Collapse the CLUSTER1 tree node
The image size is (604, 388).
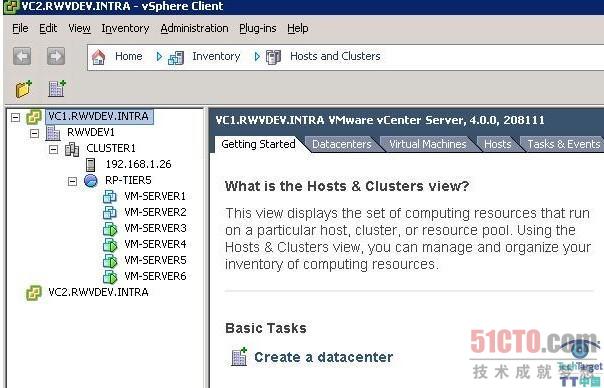(53, 149)
